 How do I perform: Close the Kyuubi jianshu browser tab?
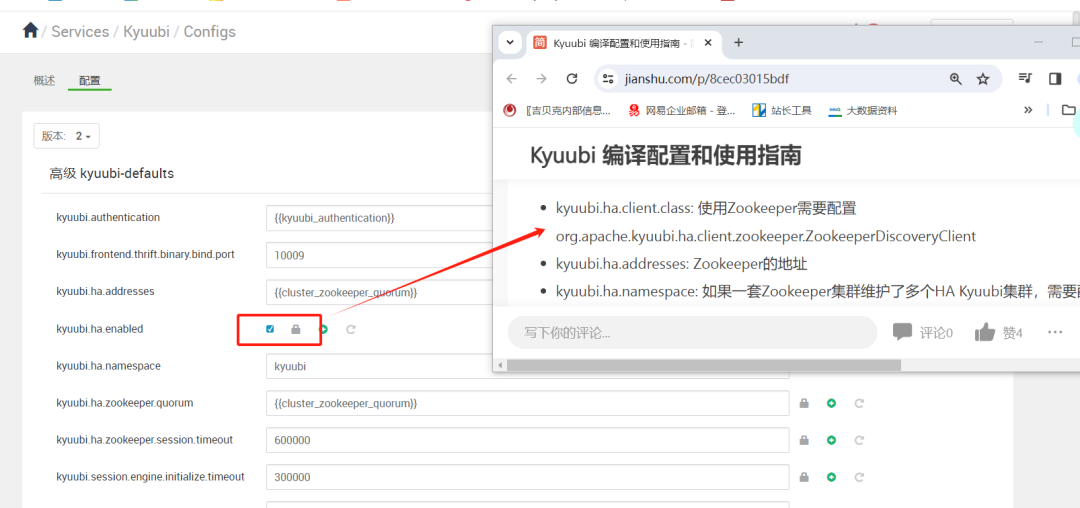click(x=708, y=43)
